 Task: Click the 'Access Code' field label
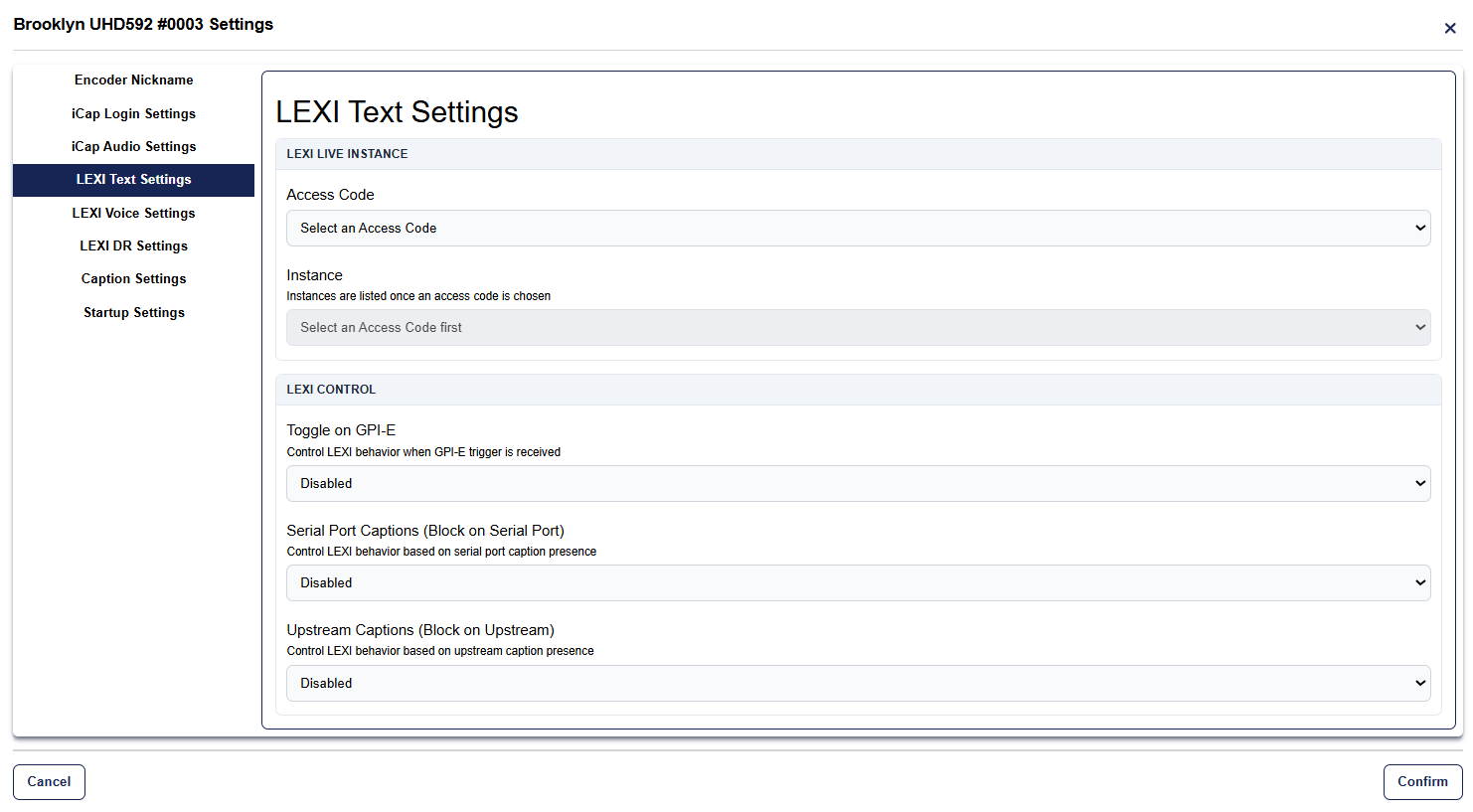330,195
